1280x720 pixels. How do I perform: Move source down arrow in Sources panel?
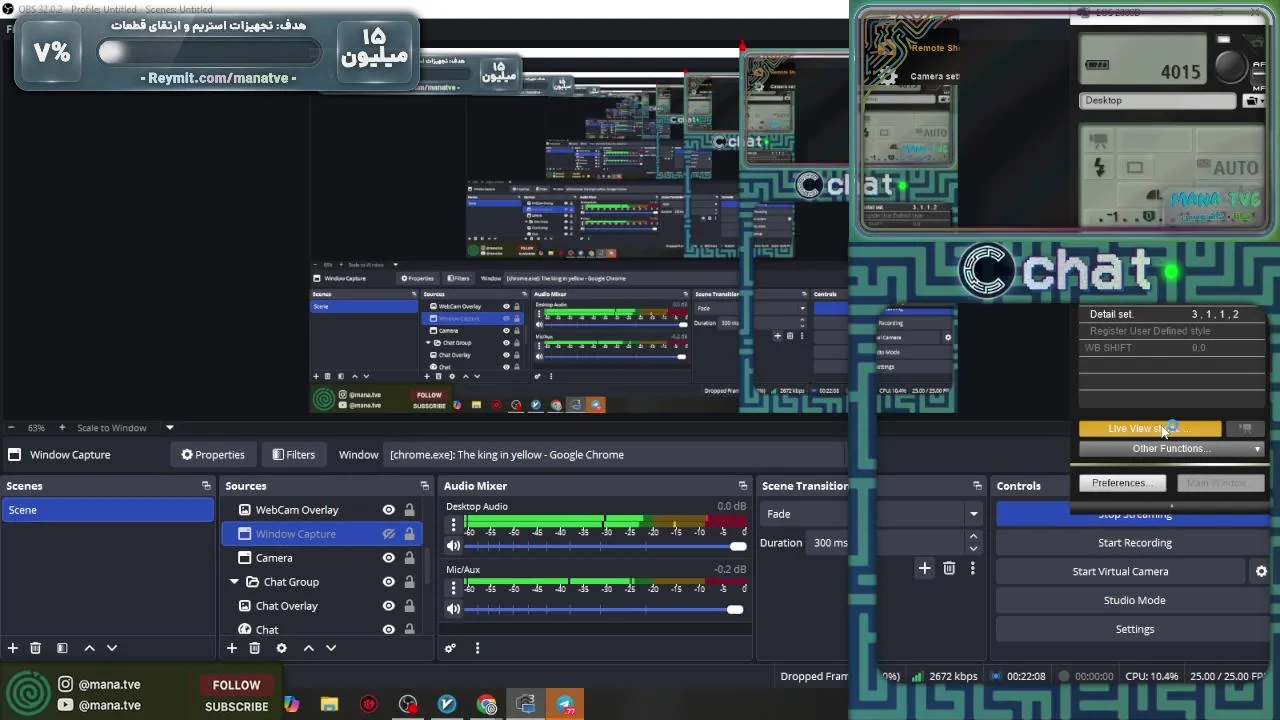pyautogui.click(x=331, y=648)
